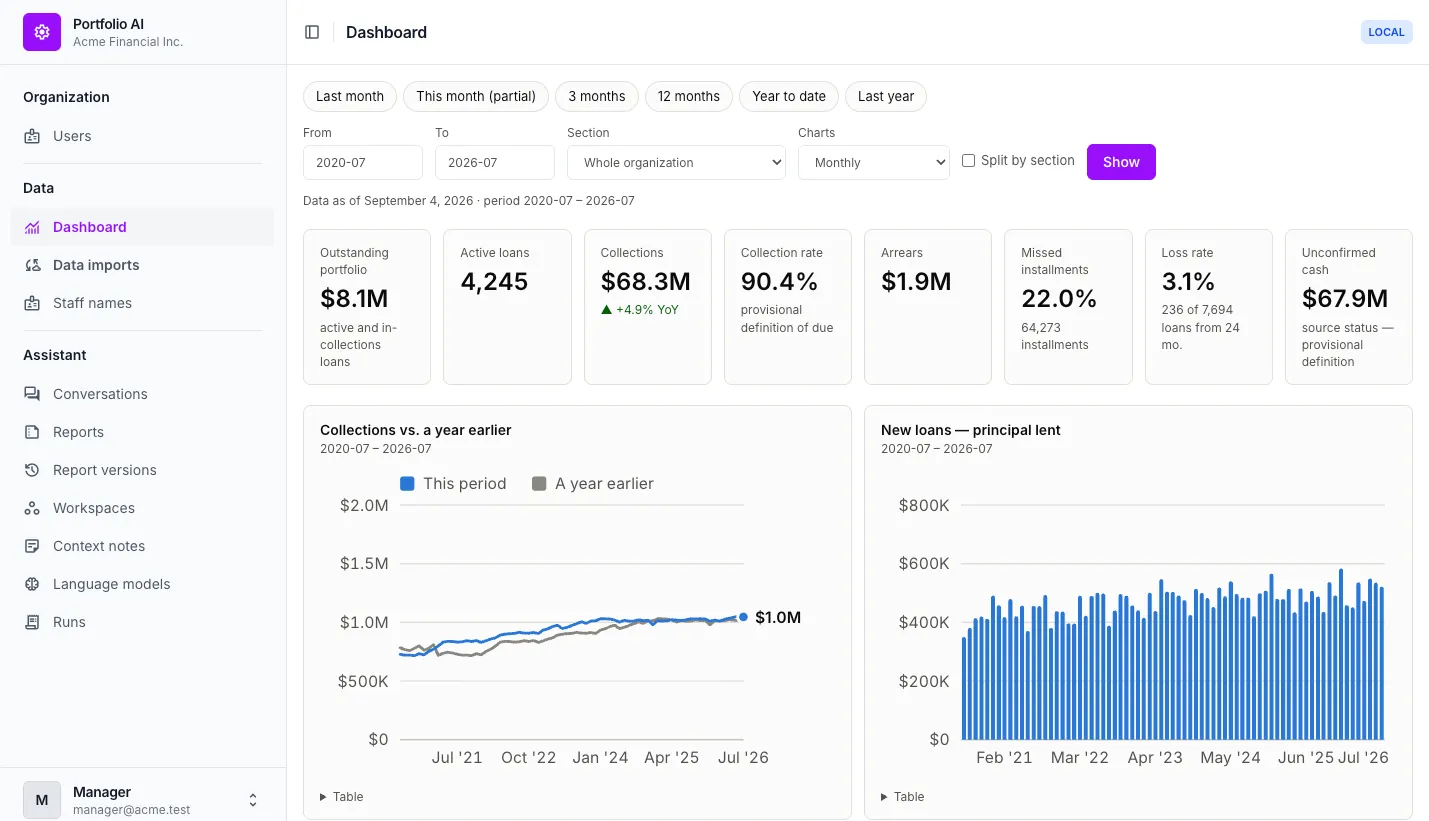This screenshot has height=821, width=1429.
Task: Select the This month (partial) preset
Action: point(476,96)
